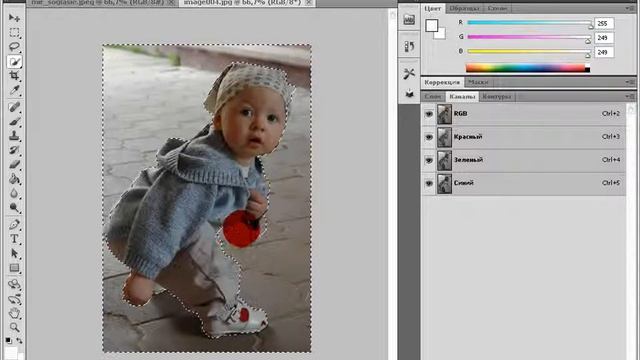The height and width of the screenshot is (360, 640).
Task: Click the foreground color swatch in Color panel
Action: click(x=431, y=25)
